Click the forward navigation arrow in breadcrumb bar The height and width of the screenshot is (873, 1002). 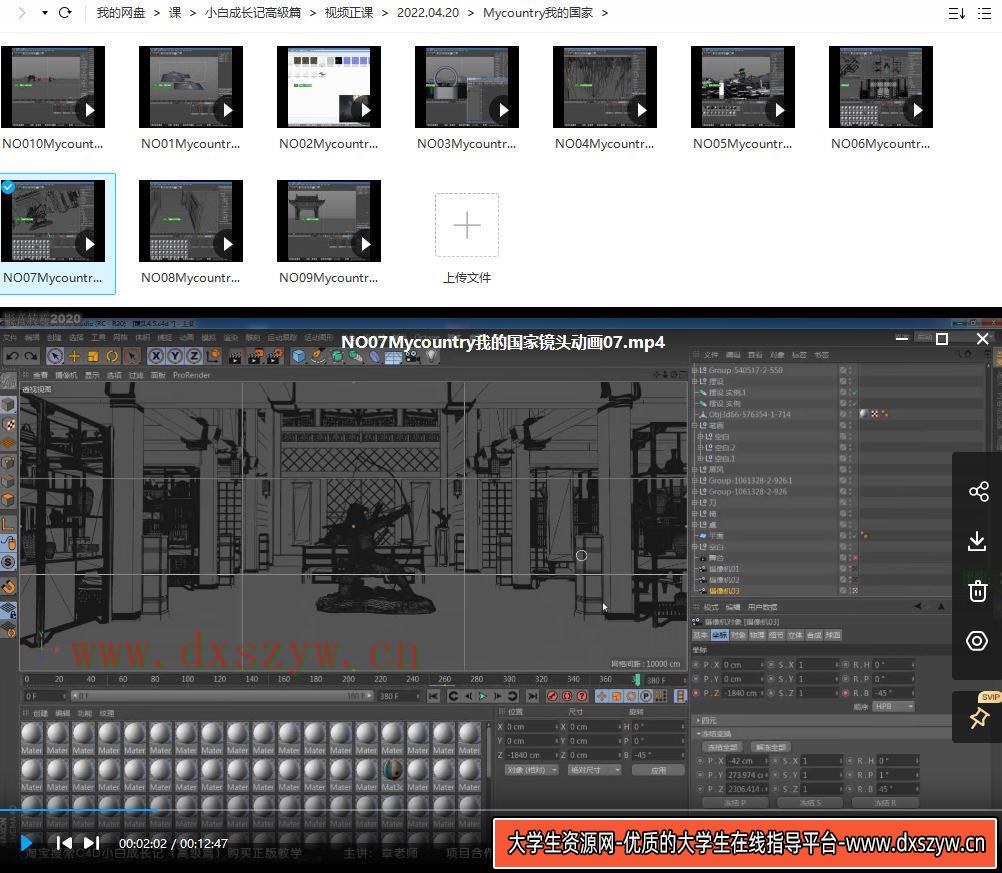tap(22, 13)
